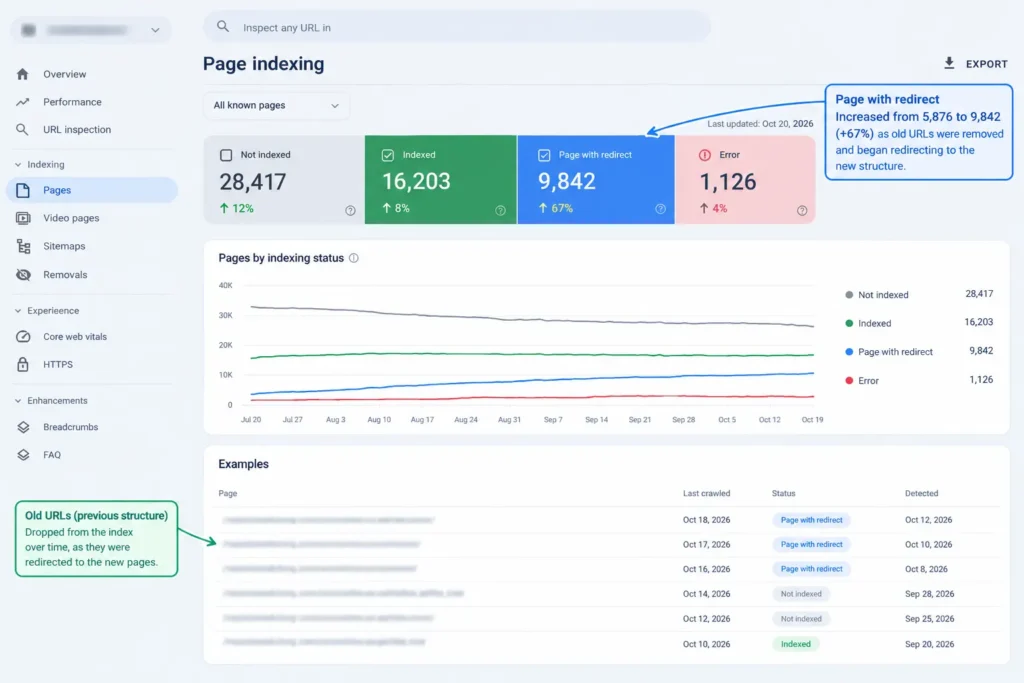Click the help icon on the Error card
This screenshot has height=683, width=1024.
[x=802, y=210]
